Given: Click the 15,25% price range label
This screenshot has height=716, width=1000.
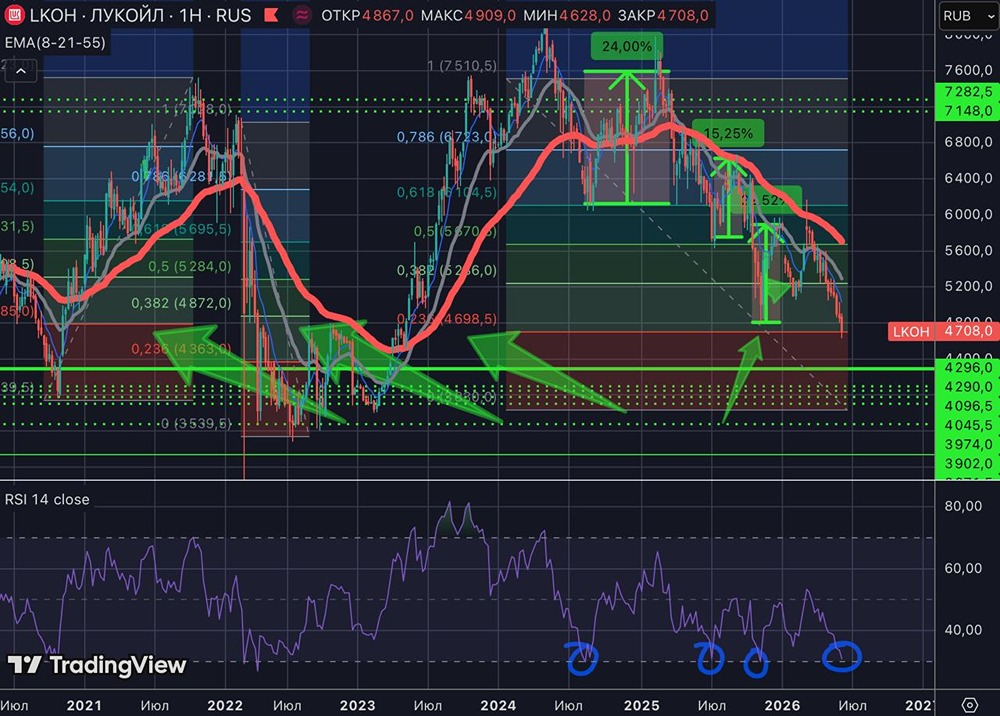Looking at the screenshot, I should 728,133.
